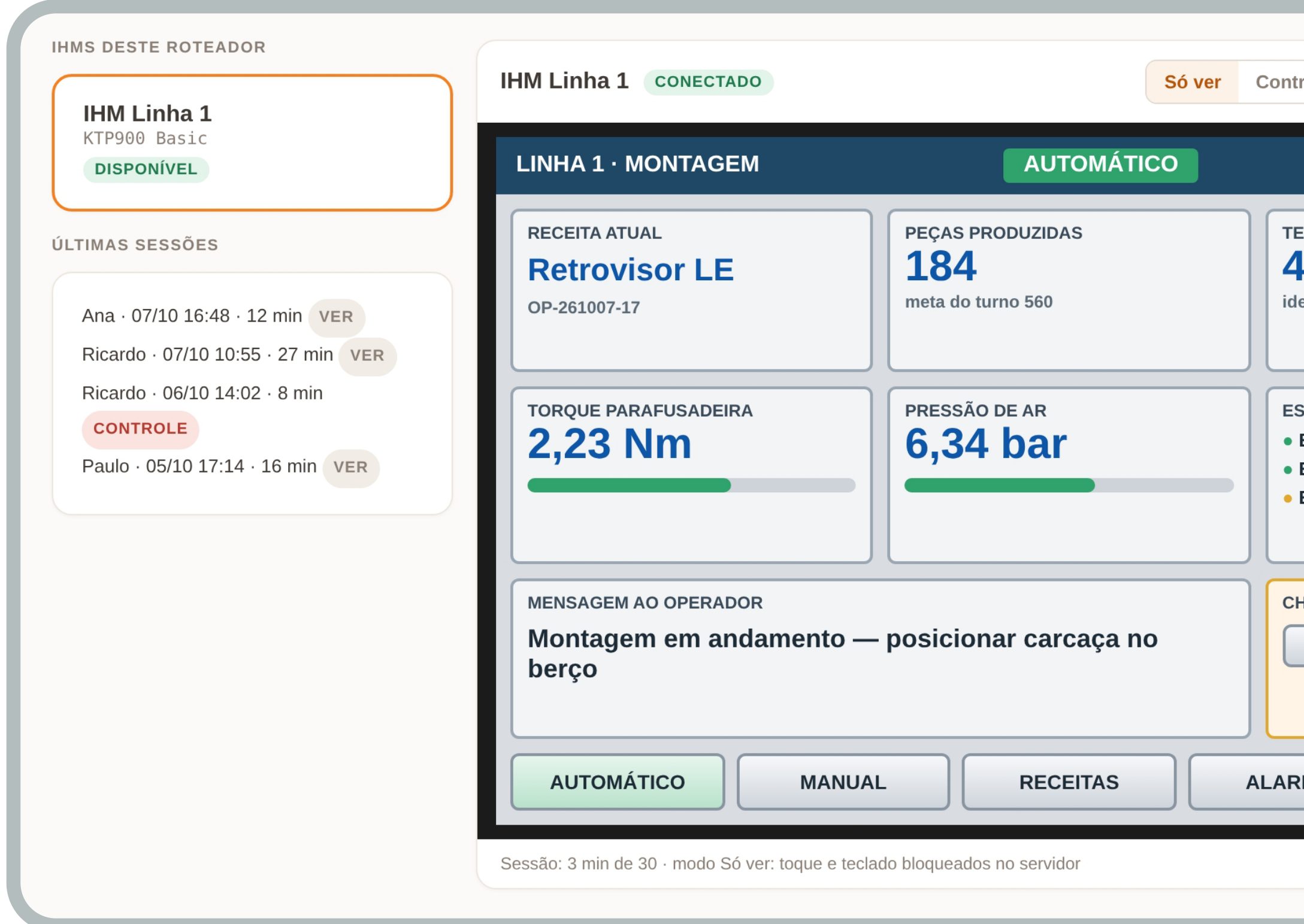Click the LINHA 1 · MONTAGEM header
This screenshot has height=924, width=1304.
[637, 164]
